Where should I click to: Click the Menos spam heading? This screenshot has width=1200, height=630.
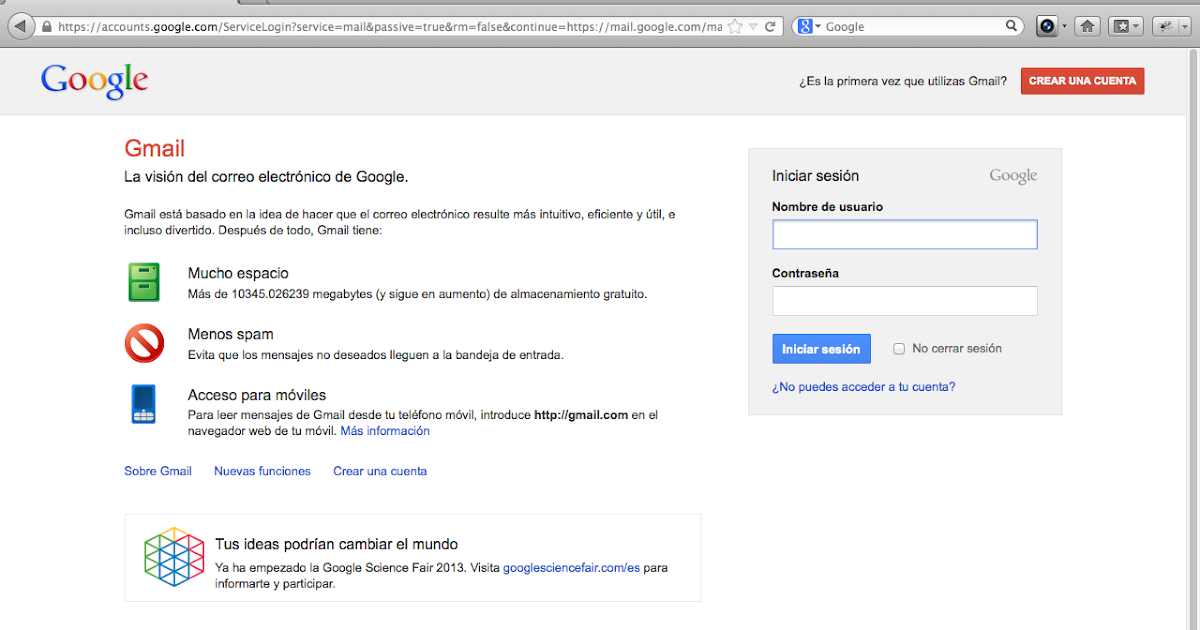(231, 334)
